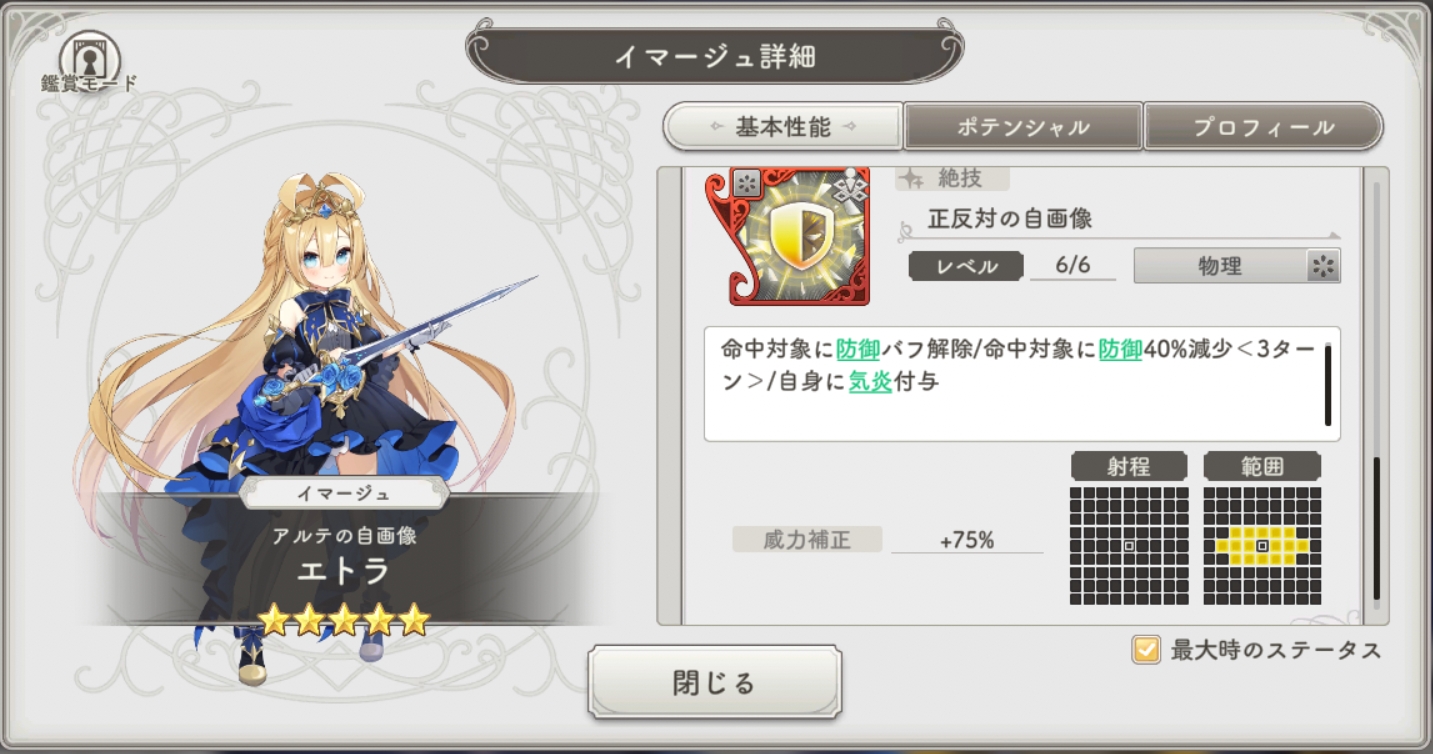Tap the 正反対の自画像 shield skill icon
Image resolution: width=1433 pixels, height=754 pixels.
787,236
